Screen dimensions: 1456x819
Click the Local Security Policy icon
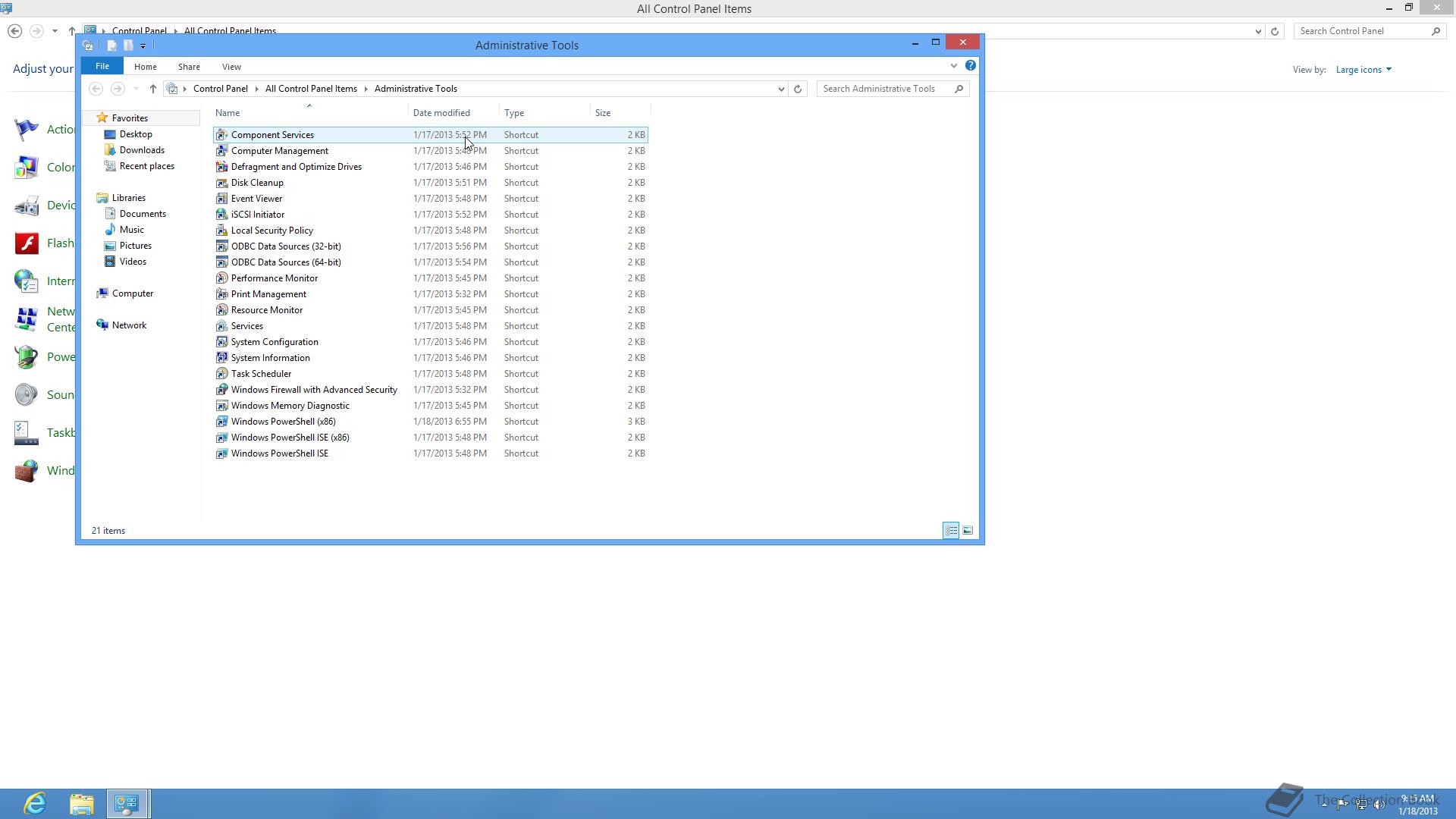(x=221, y=231)
